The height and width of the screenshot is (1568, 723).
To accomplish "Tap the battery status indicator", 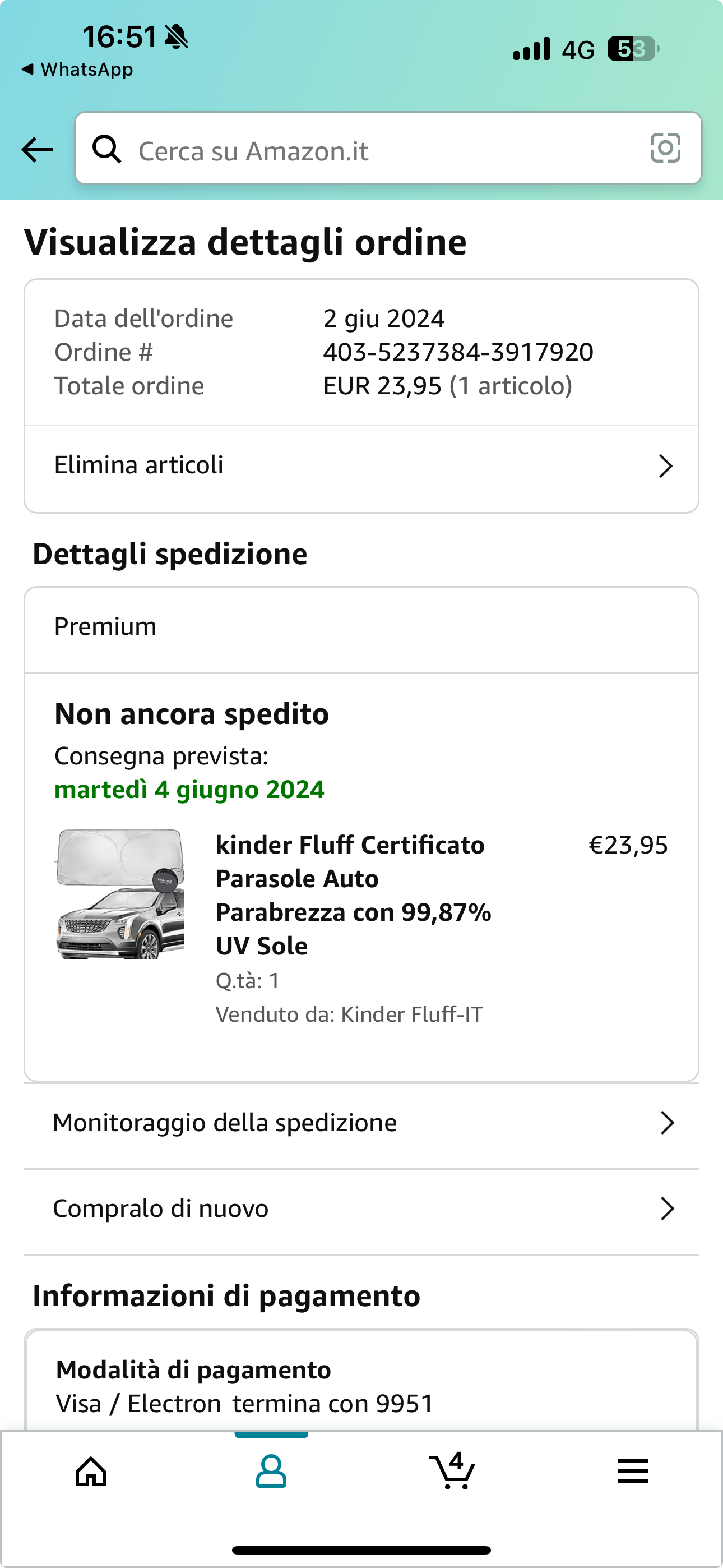I will (x=633, y=49).
